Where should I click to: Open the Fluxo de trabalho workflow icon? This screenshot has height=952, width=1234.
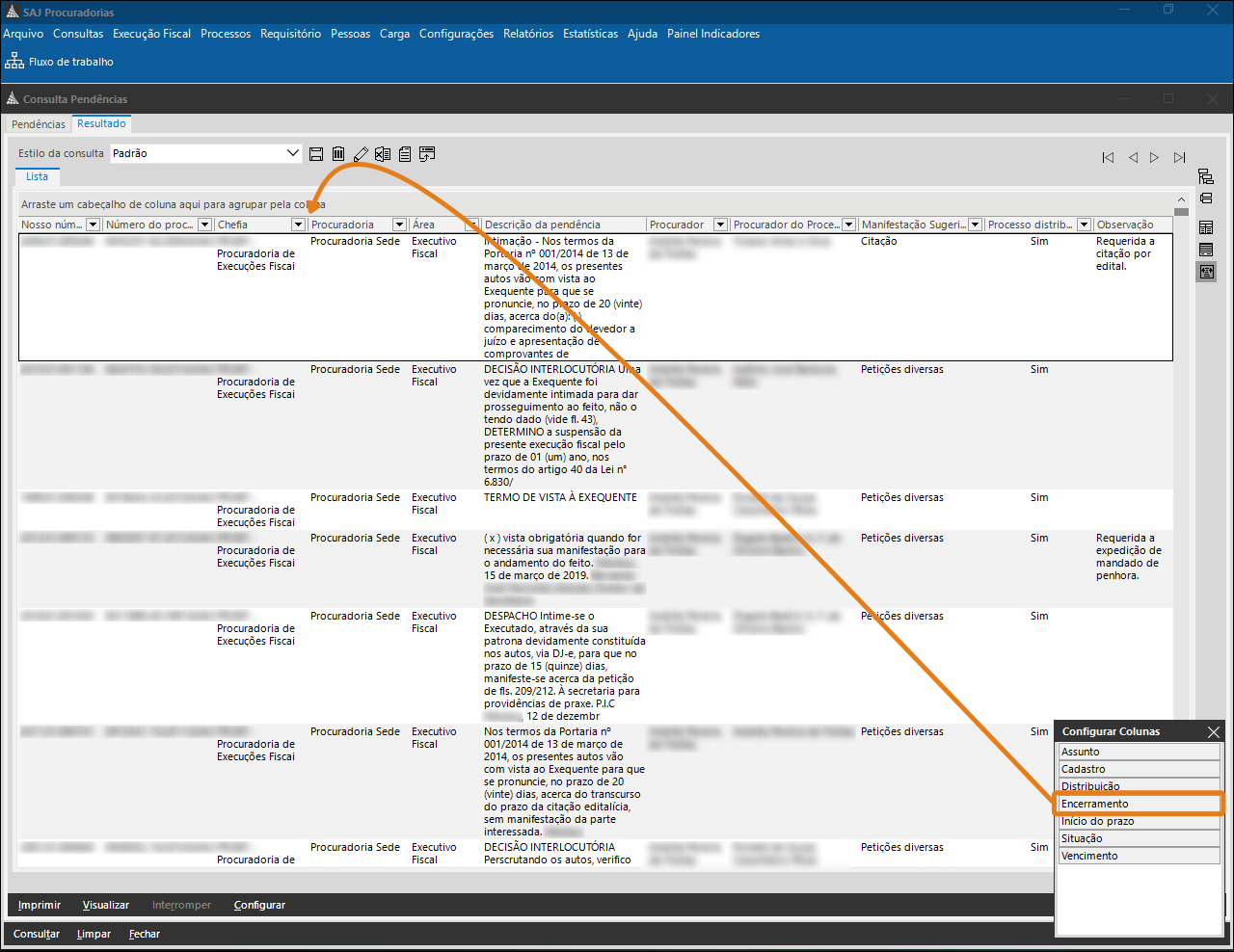(x=14, y=62)
